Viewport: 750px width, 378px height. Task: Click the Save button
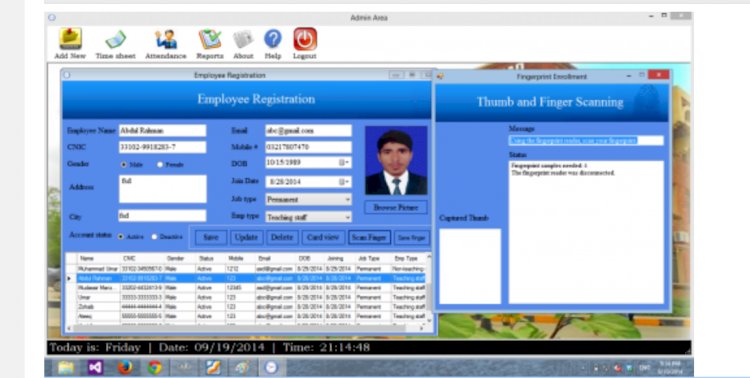click(x=211, y=237)
